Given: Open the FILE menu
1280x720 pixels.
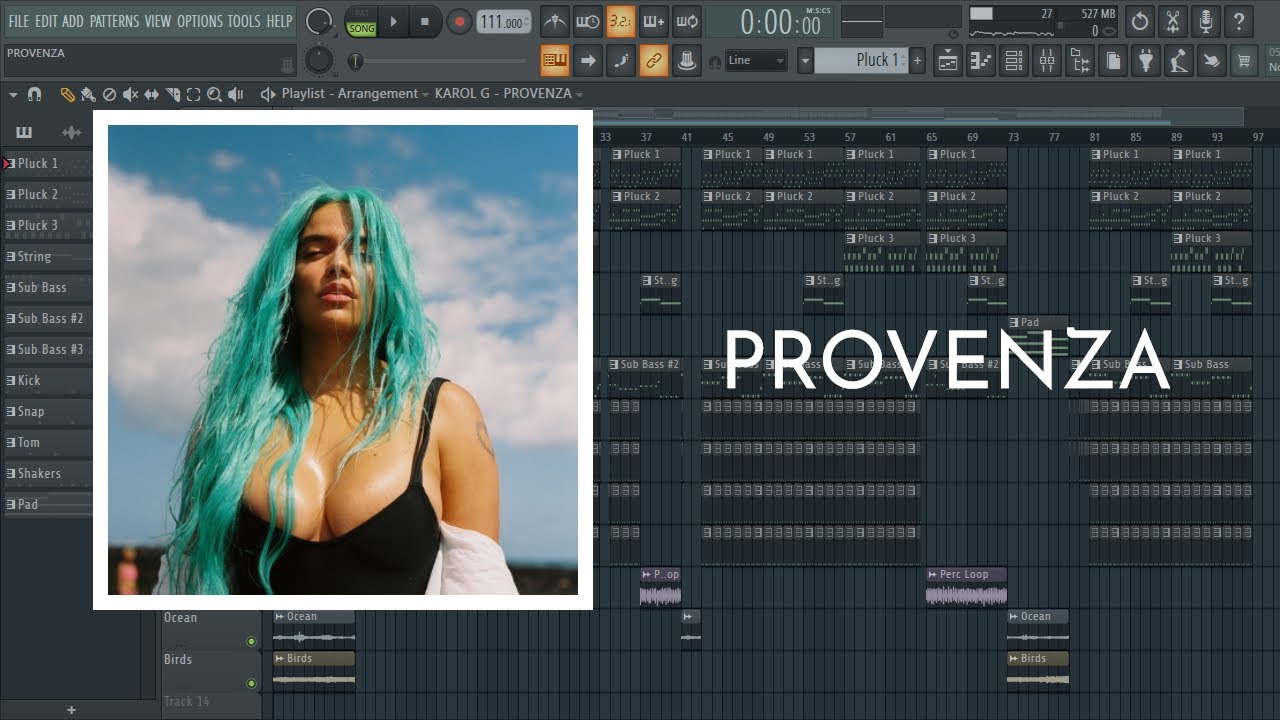Looking at the screenshot, I should [x=18, y=21].
